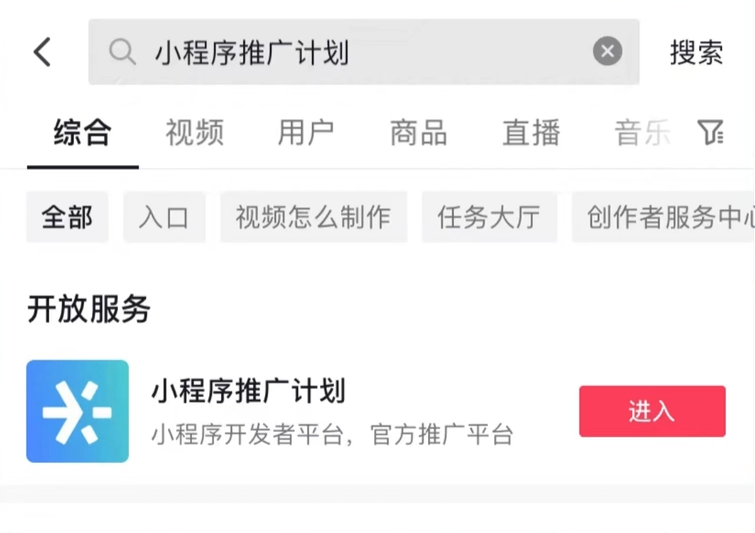The width and height of the screenshot is (755, 533).
Task: Click the magnifier search icon
Action: click(122, 52)
